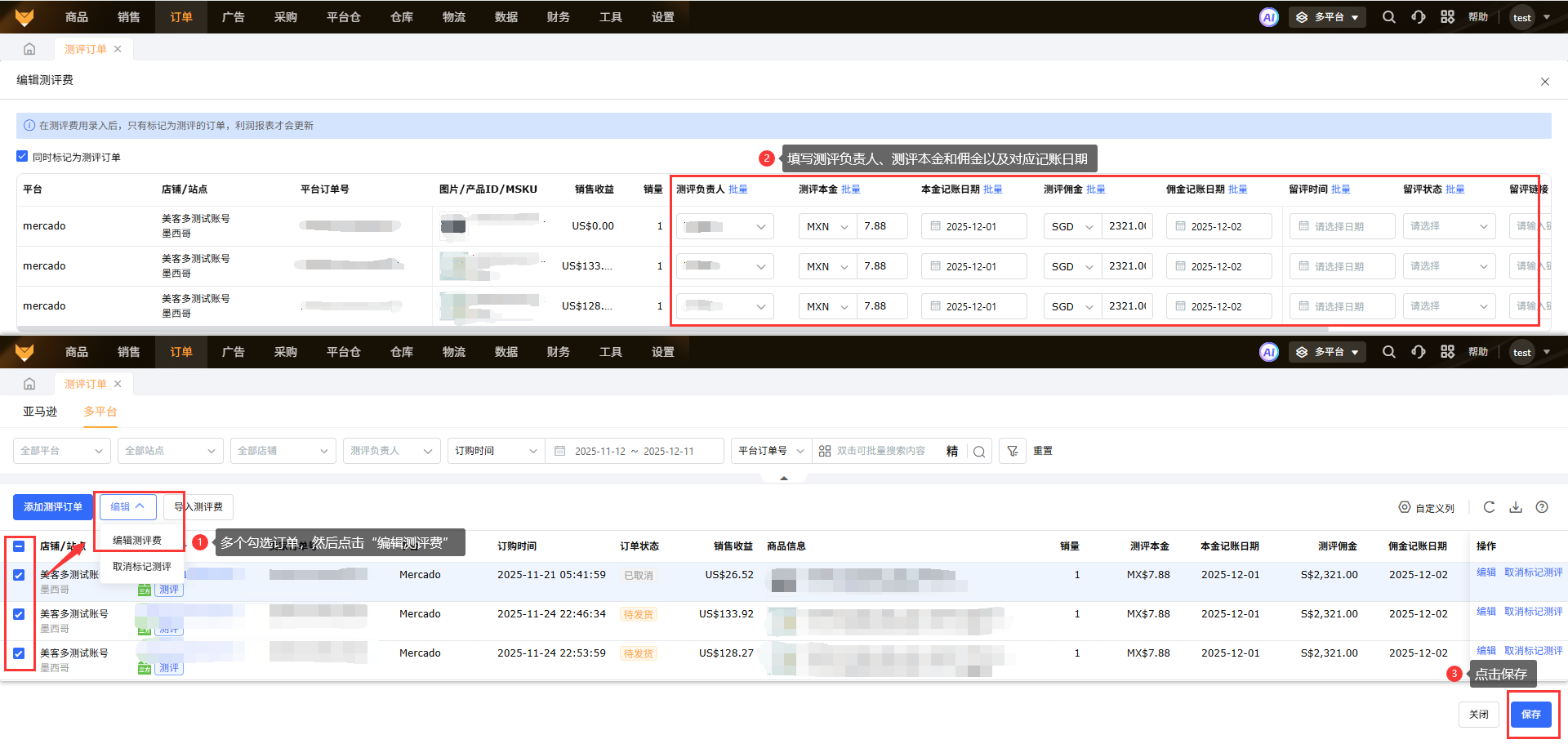
Task: Run the search with the filter bar magnifier
Action: pyautogui.click(x=979, y=451)
